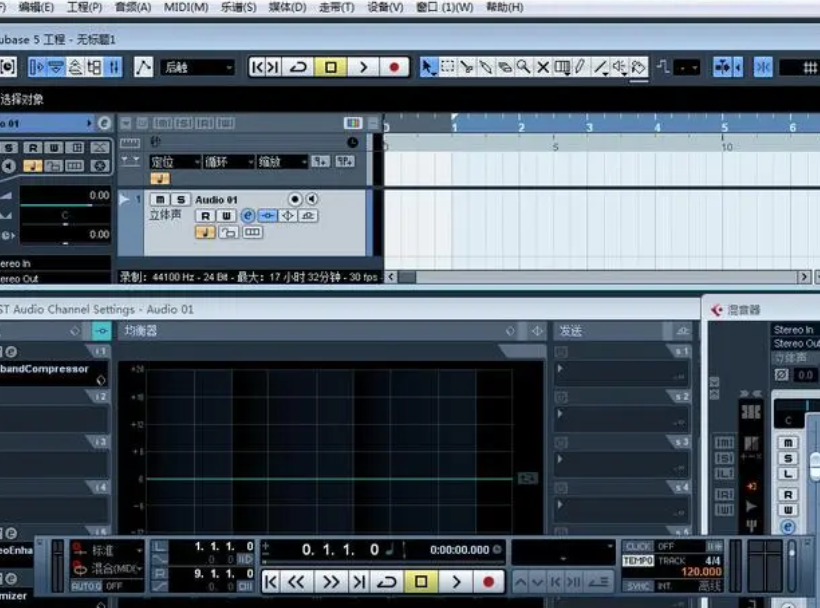Open the 音频(A) menu
The width and height of the screenshot is (820, 608).
(x=133, y=7)
